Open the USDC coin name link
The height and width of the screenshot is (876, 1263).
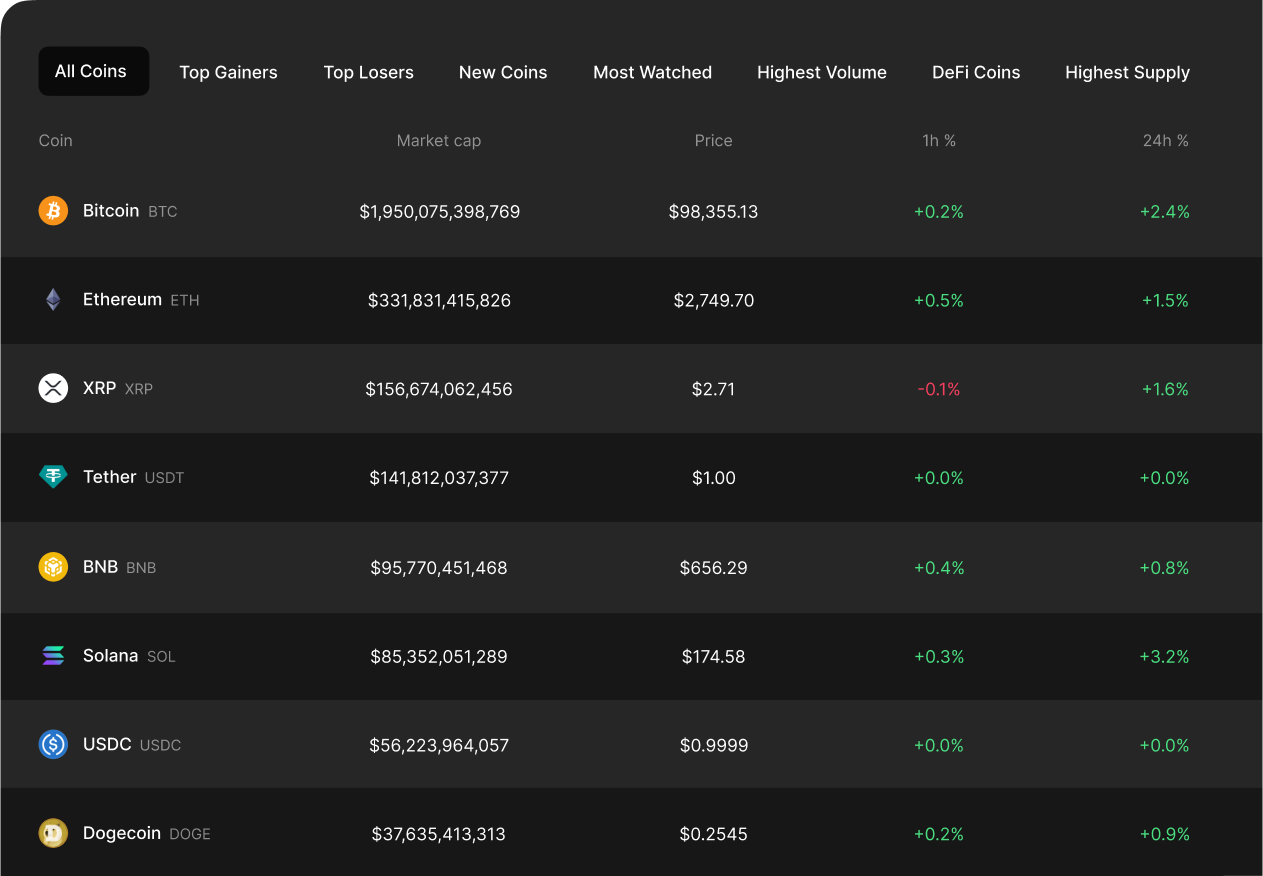tap(107, 745)
